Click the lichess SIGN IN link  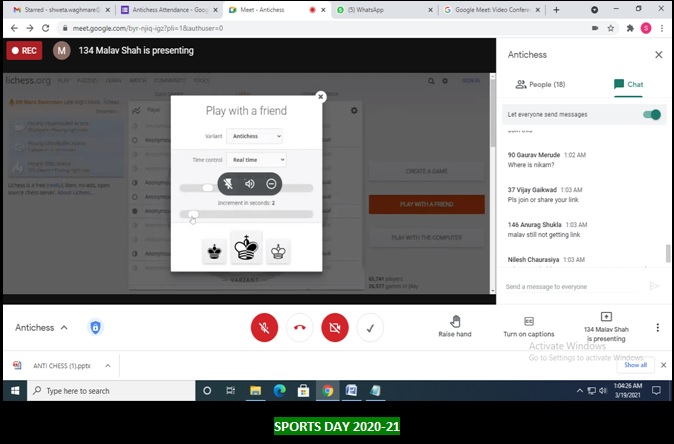[x=471, y=80]
